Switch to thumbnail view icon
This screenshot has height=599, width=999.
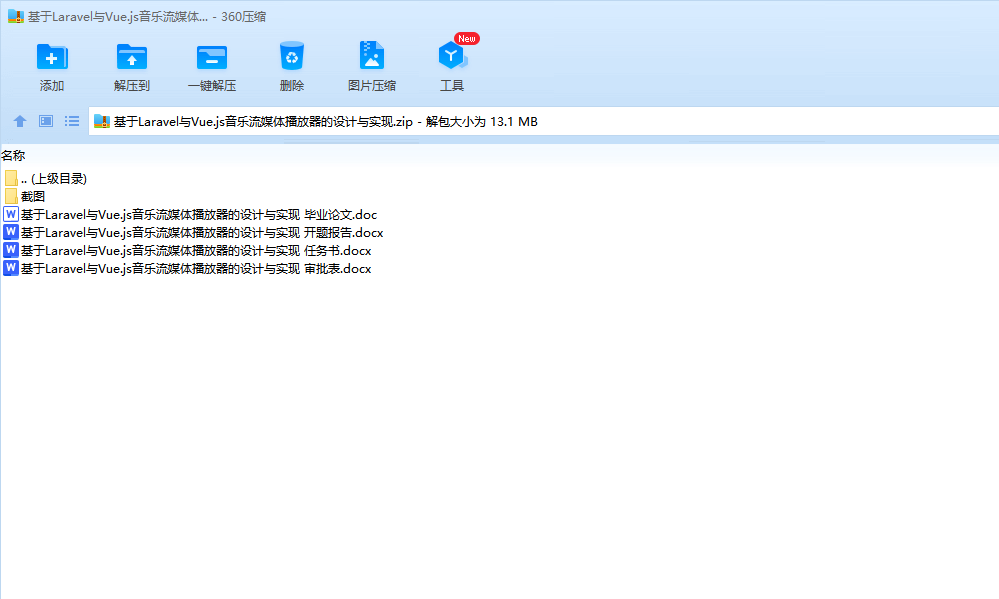[x=46, y=121]
